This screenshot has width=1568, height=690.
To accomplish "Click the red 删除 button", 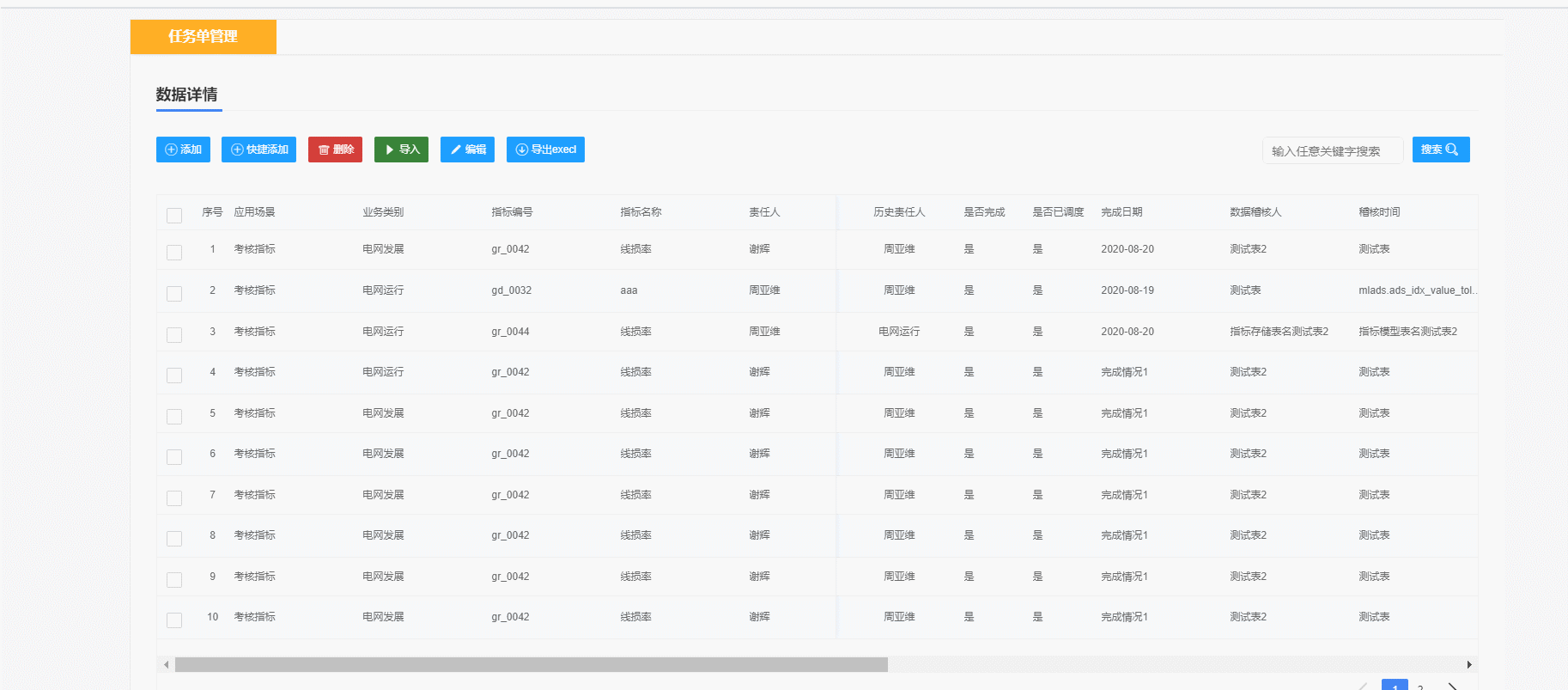I will (x=335, y=150).
